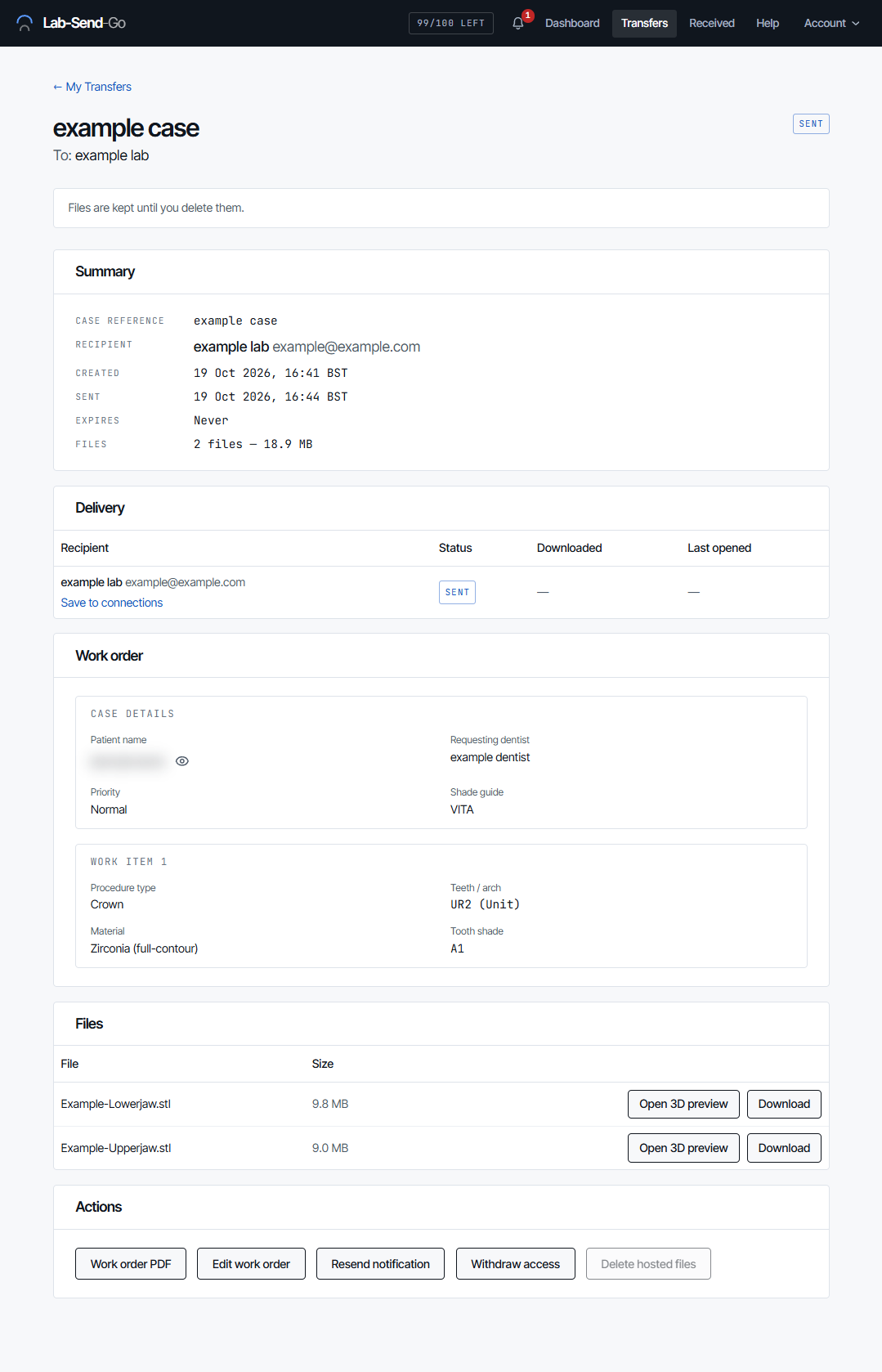
Task: Click the Sent date '19 Oct 2026, 16:44 BST'
Action: 271,397
